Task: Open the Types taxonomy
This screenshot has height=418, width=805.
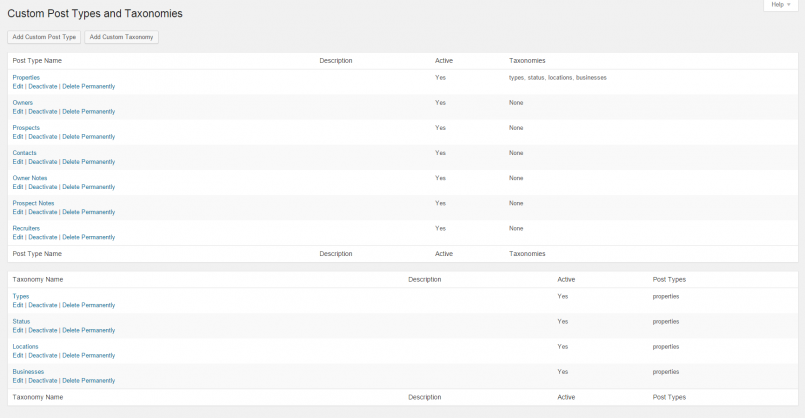Action: pyautogui.click(x=21, y=296)
